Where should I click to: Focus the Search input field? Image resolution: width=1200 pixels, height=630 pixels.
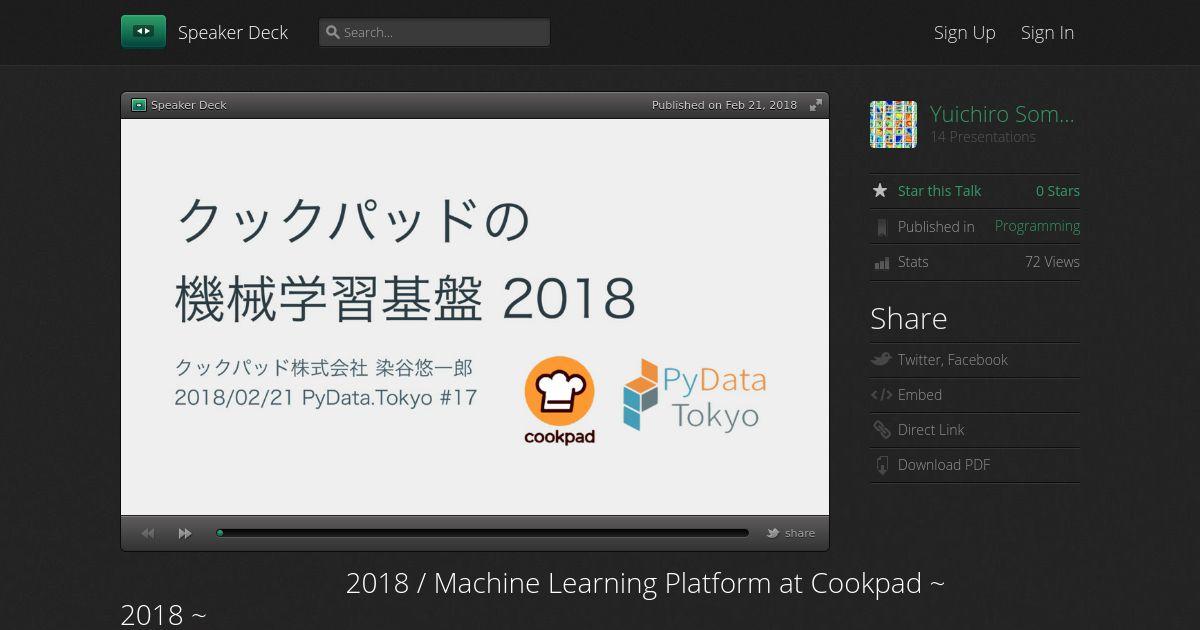(x=434, y=32)
